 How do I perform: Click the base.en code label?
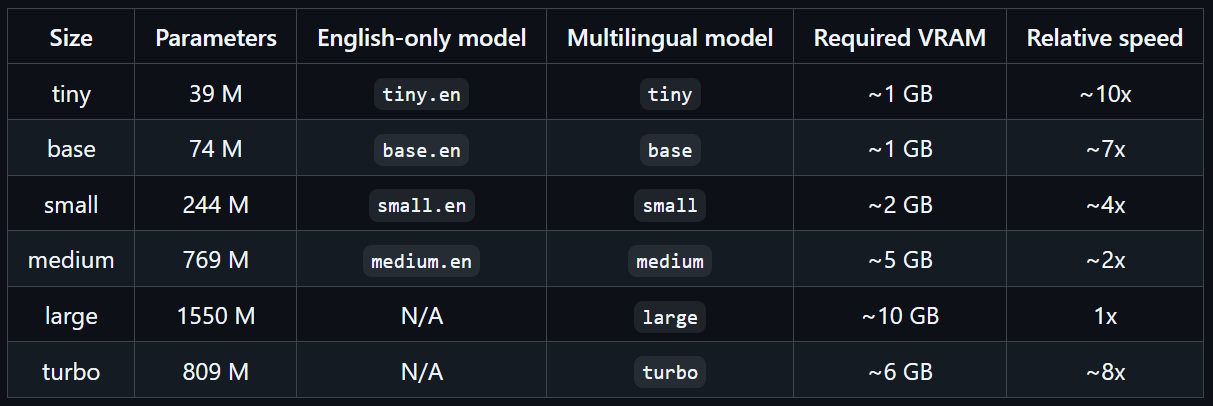coord(421,150)
